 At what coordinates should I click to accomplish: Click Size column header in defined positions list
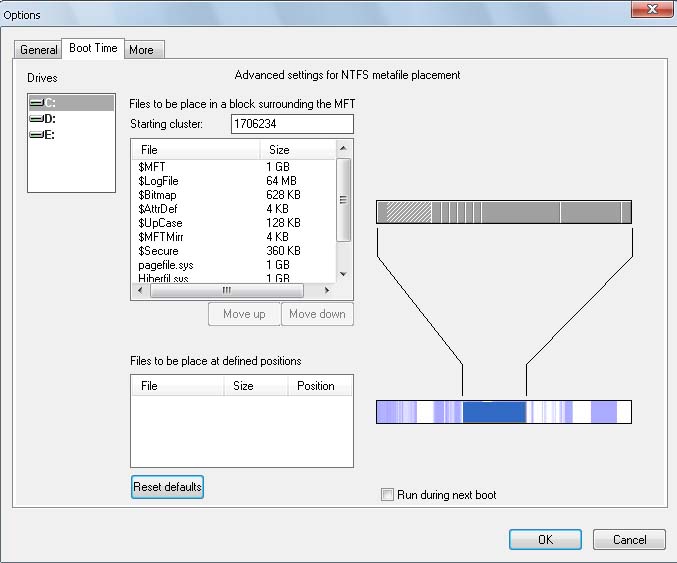click(256, 386)
